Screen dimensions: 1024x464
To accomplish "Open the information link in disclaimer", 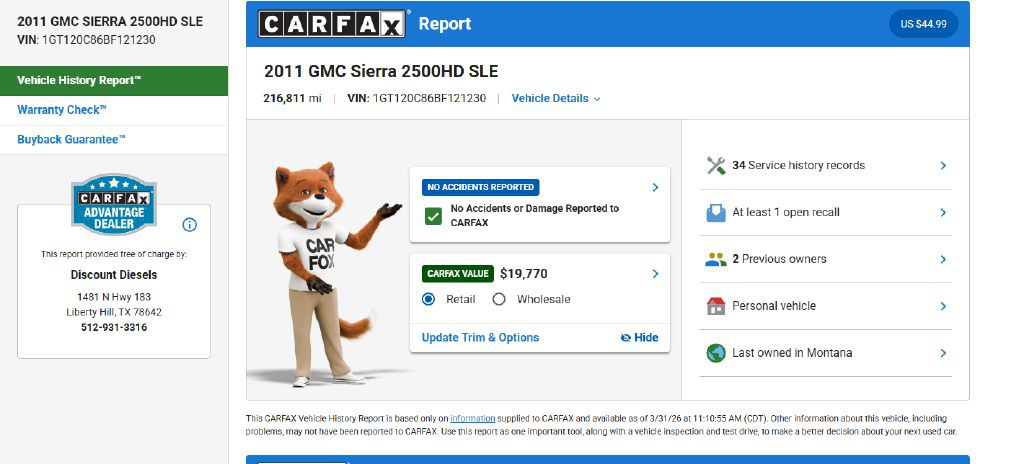I will [x=472, y=418].
